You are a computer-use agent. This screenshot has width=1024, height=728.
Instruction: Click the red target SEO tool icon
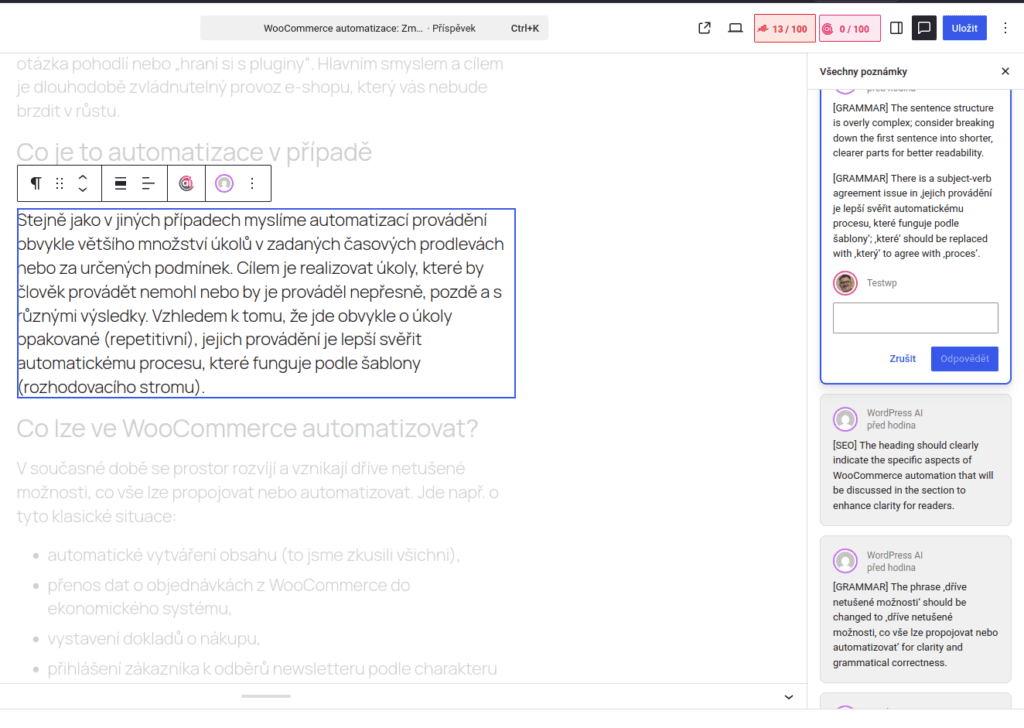[x=186, y=183]
